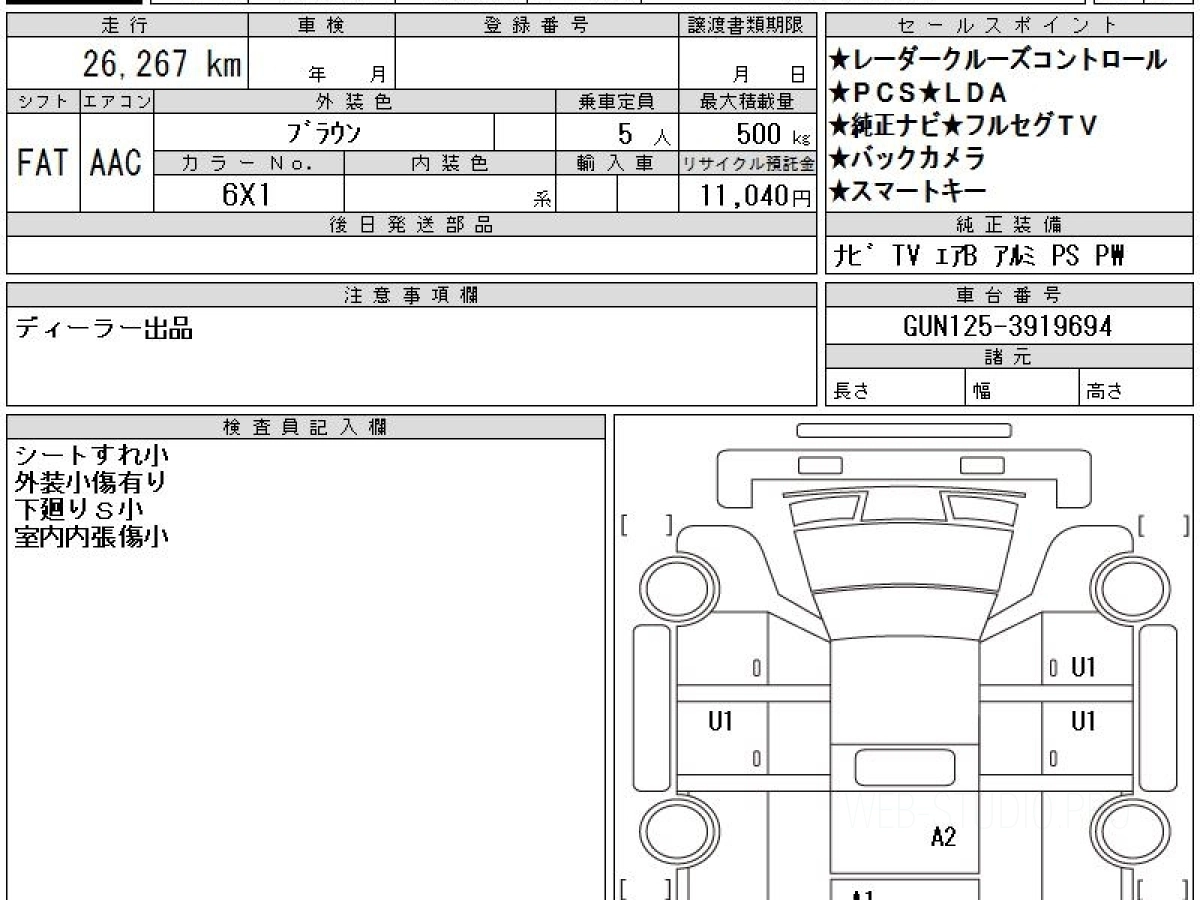1200x900 pixels.
Task: Click the 注意事項欄 heading
Action: click(x=411, y=295)
